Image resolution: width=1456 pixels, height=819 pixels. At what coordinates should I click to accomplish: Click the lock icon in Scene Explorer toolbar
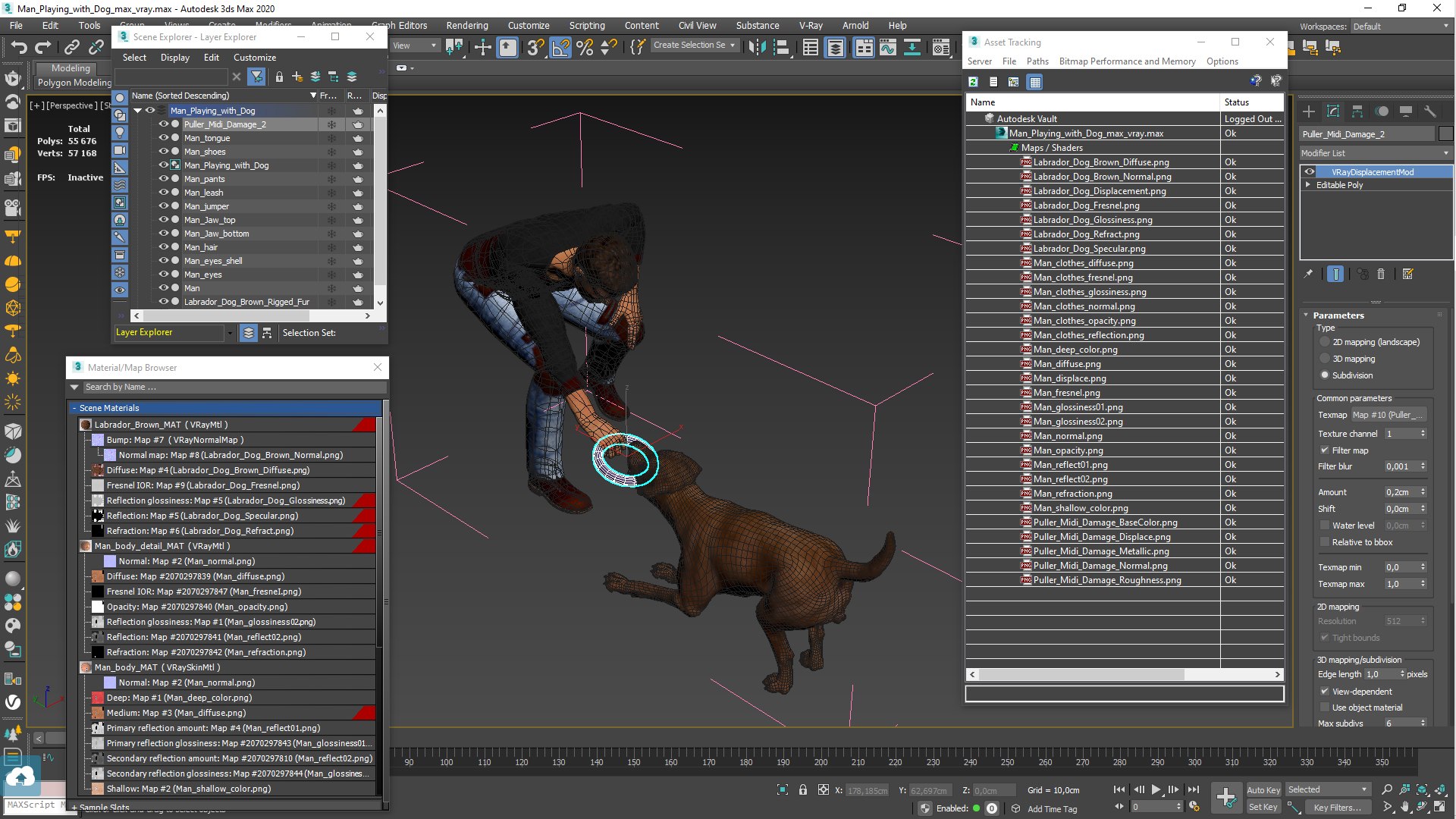(x=279, y=77)
